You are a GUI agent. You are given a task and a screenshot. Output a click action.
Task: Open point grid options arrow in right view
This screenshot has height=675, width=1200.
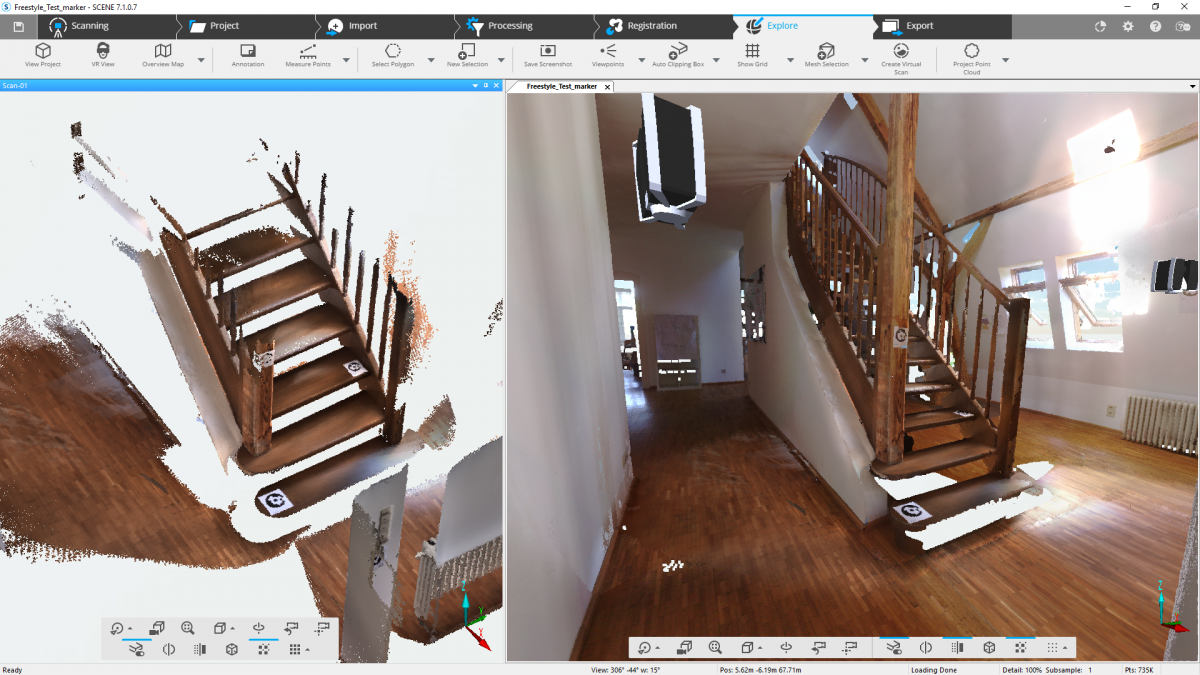(x=1064, y=648)
